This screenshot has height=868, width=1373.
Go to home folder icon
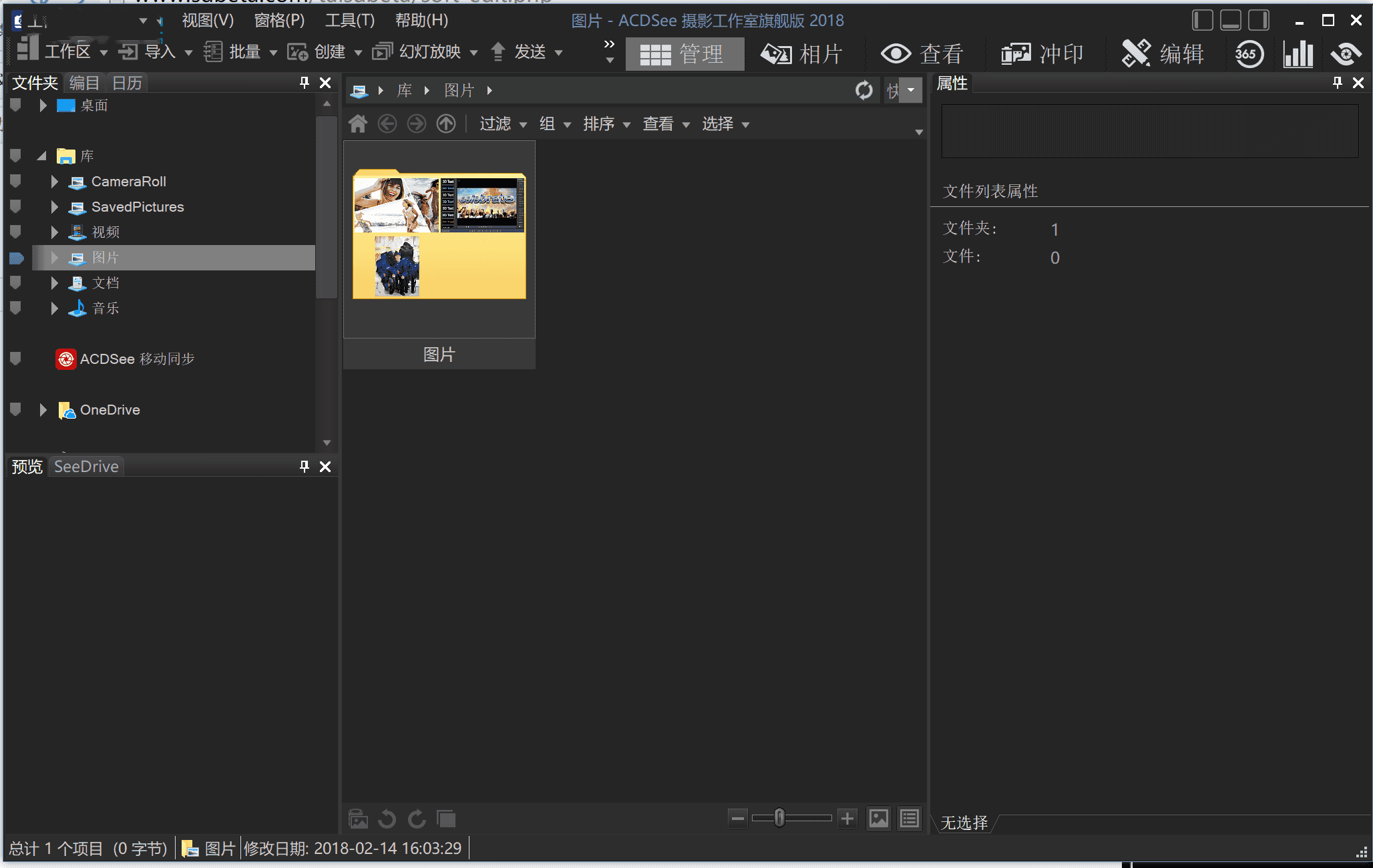(358, 124)
